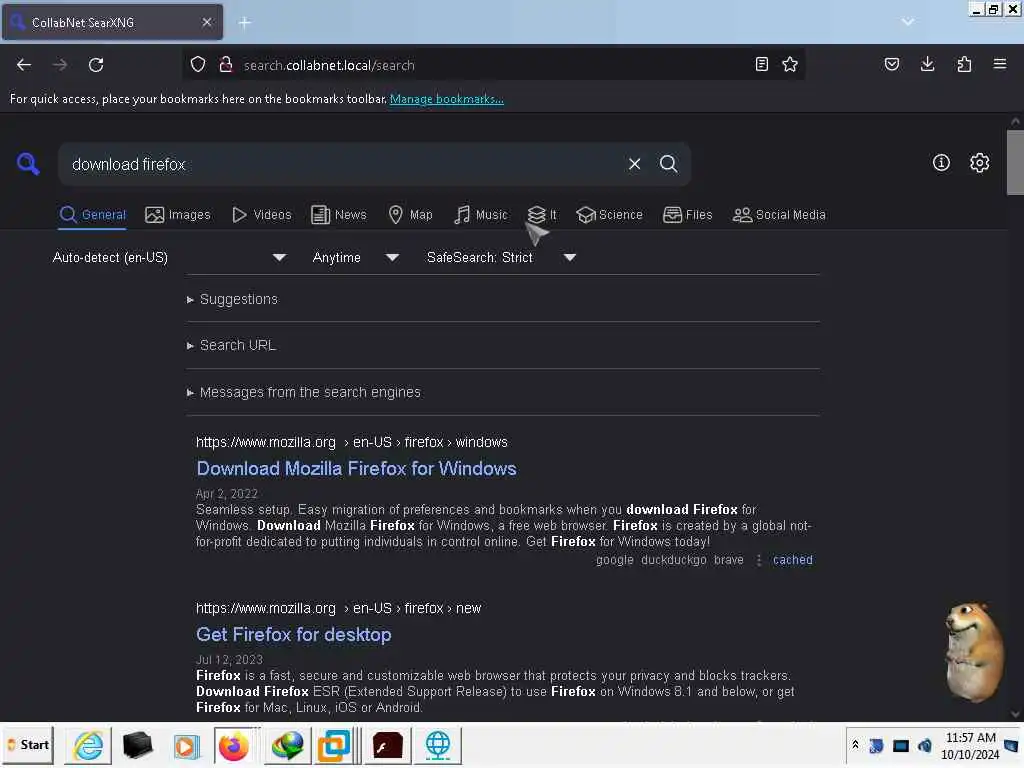Image resolution: width=1024 pixels, height=768 pixels.
Task: Open Pocket save icon
Action: click(891, 64)
